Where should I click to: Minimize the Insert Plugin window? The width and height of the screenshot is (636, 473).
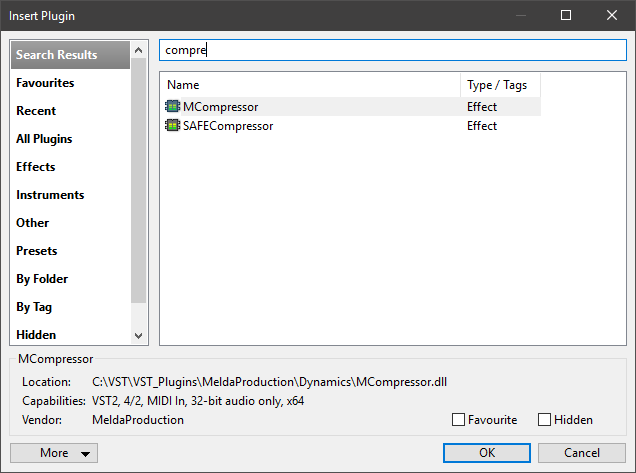521,15
